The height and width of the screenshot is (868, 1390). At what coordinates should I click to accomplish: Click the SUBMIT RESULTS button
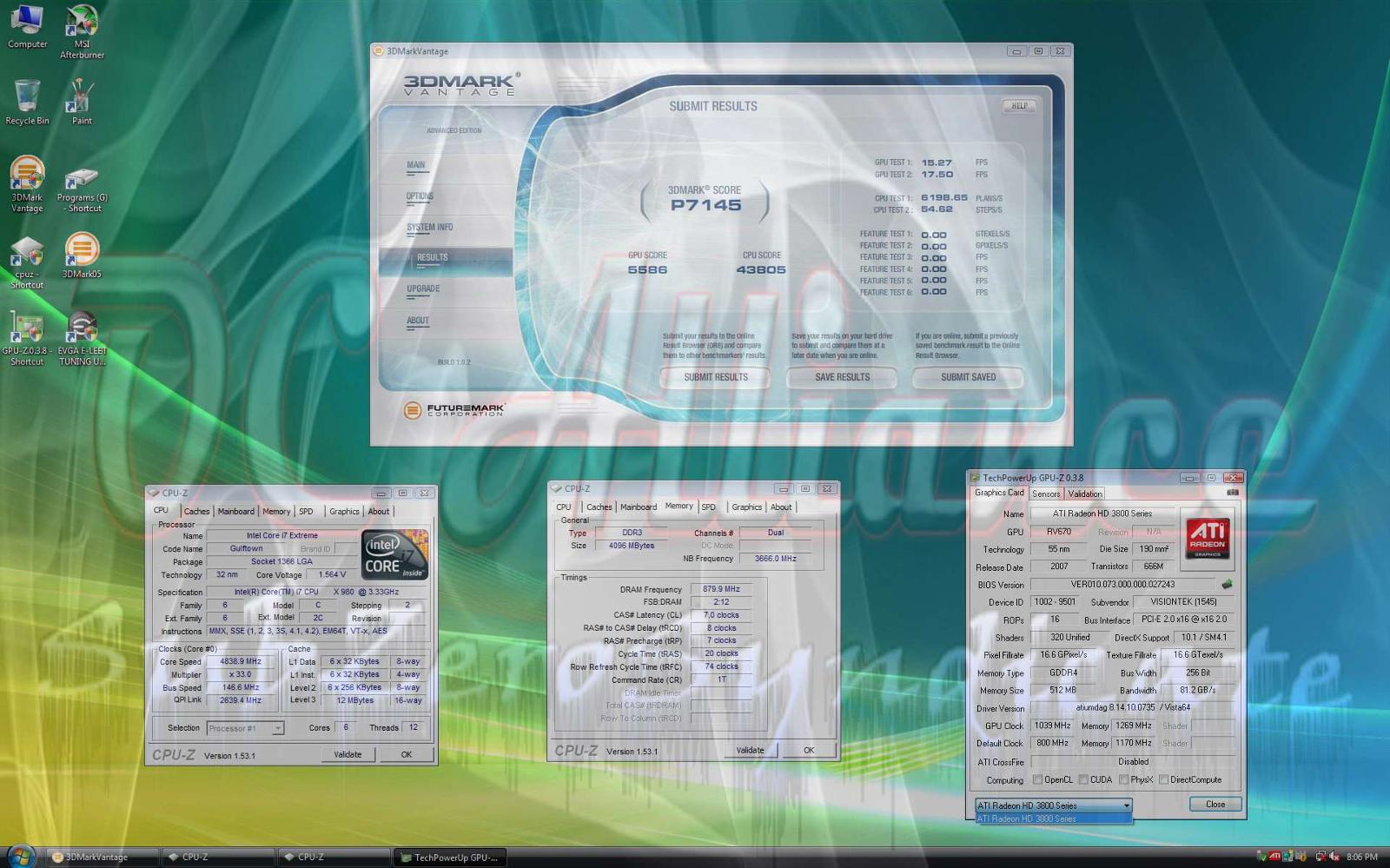tap(716, 377)
